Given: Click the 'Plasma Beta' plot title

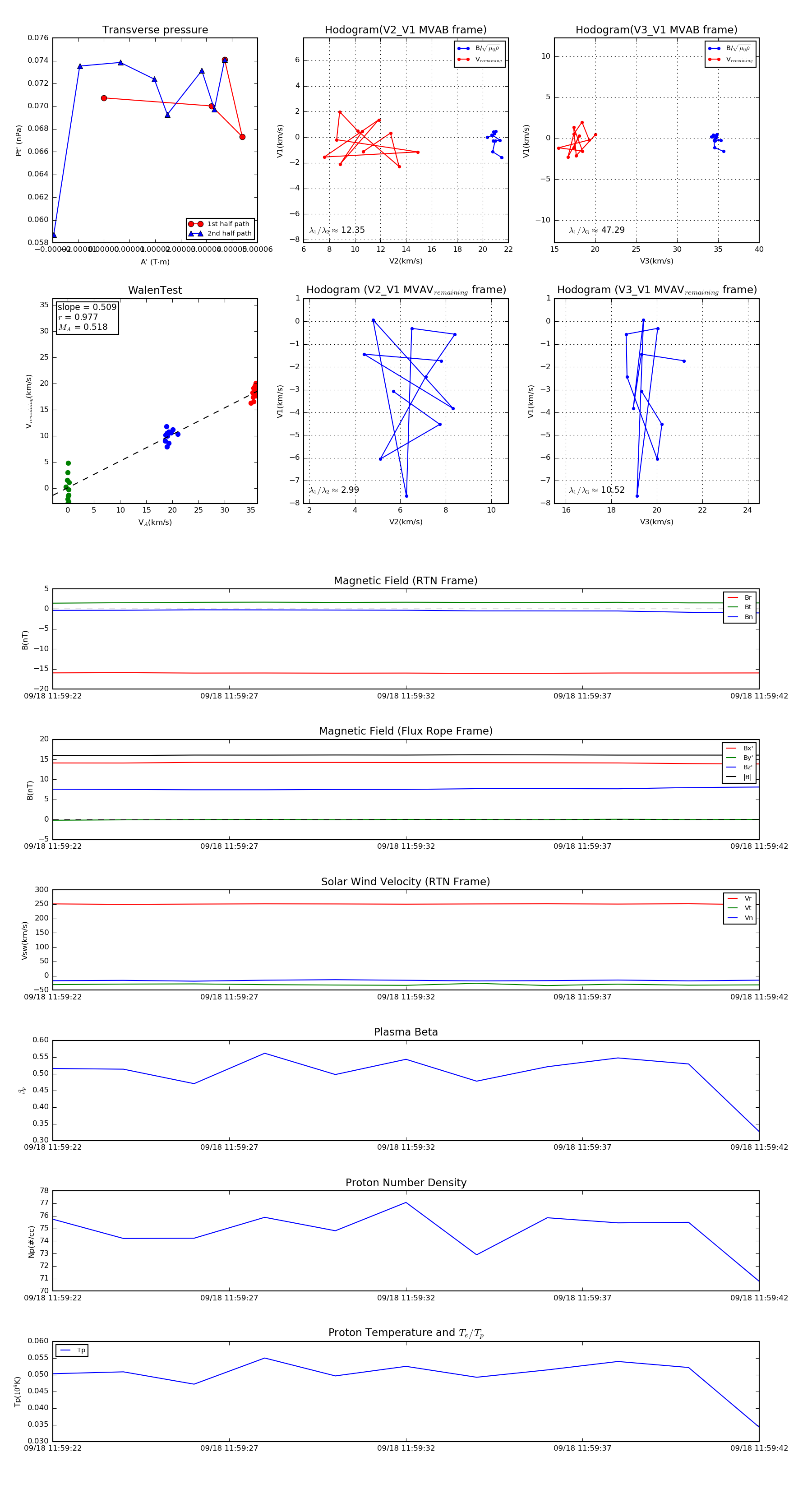Looking at the screenshot, I should coord(405,1032).
